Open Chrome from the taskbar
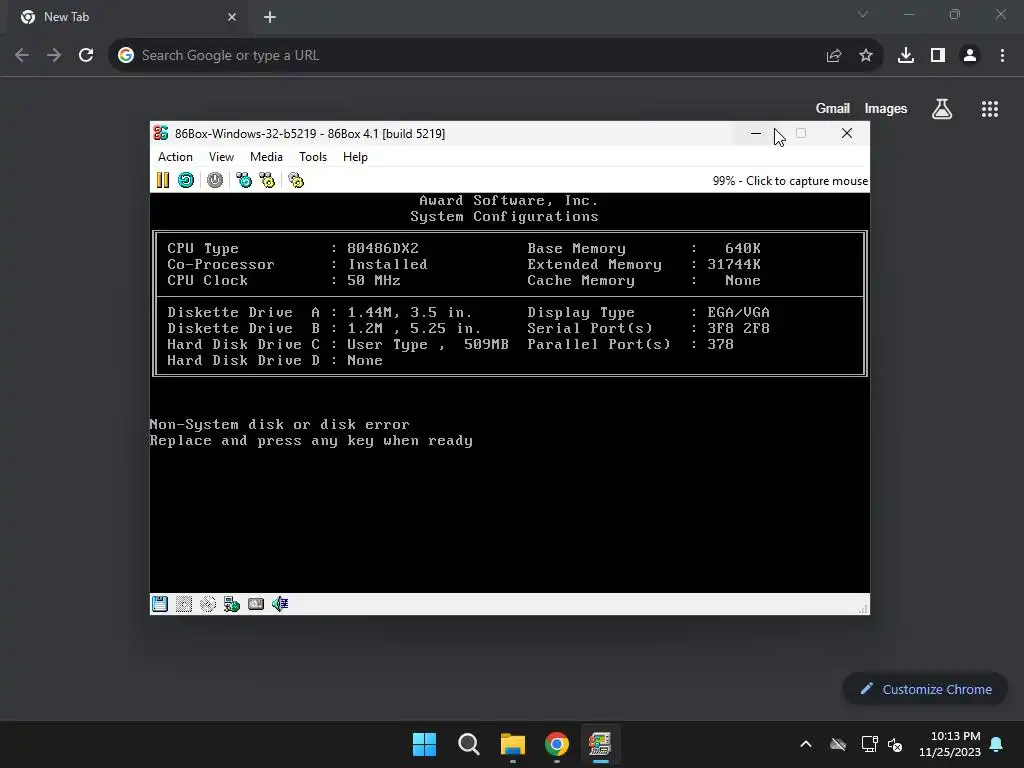This screenshot has width=1024, height=768. click(x=557, y=744)
